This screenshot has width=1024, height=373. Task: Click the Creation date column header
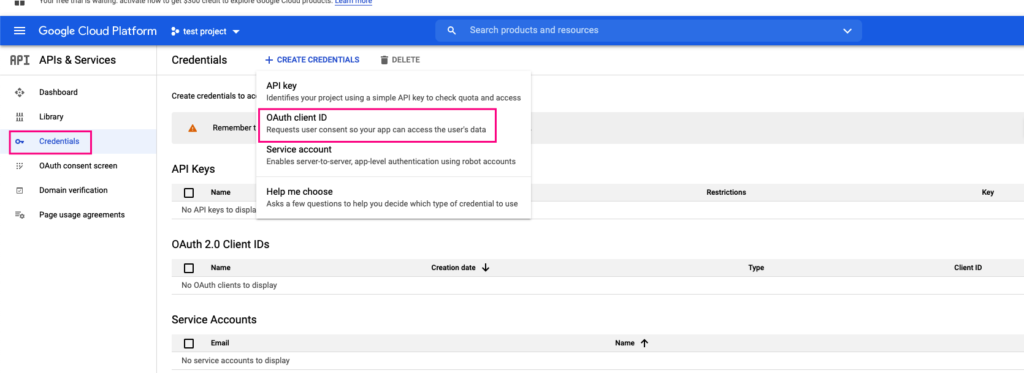pyautogui.click(x=453, y=268)
